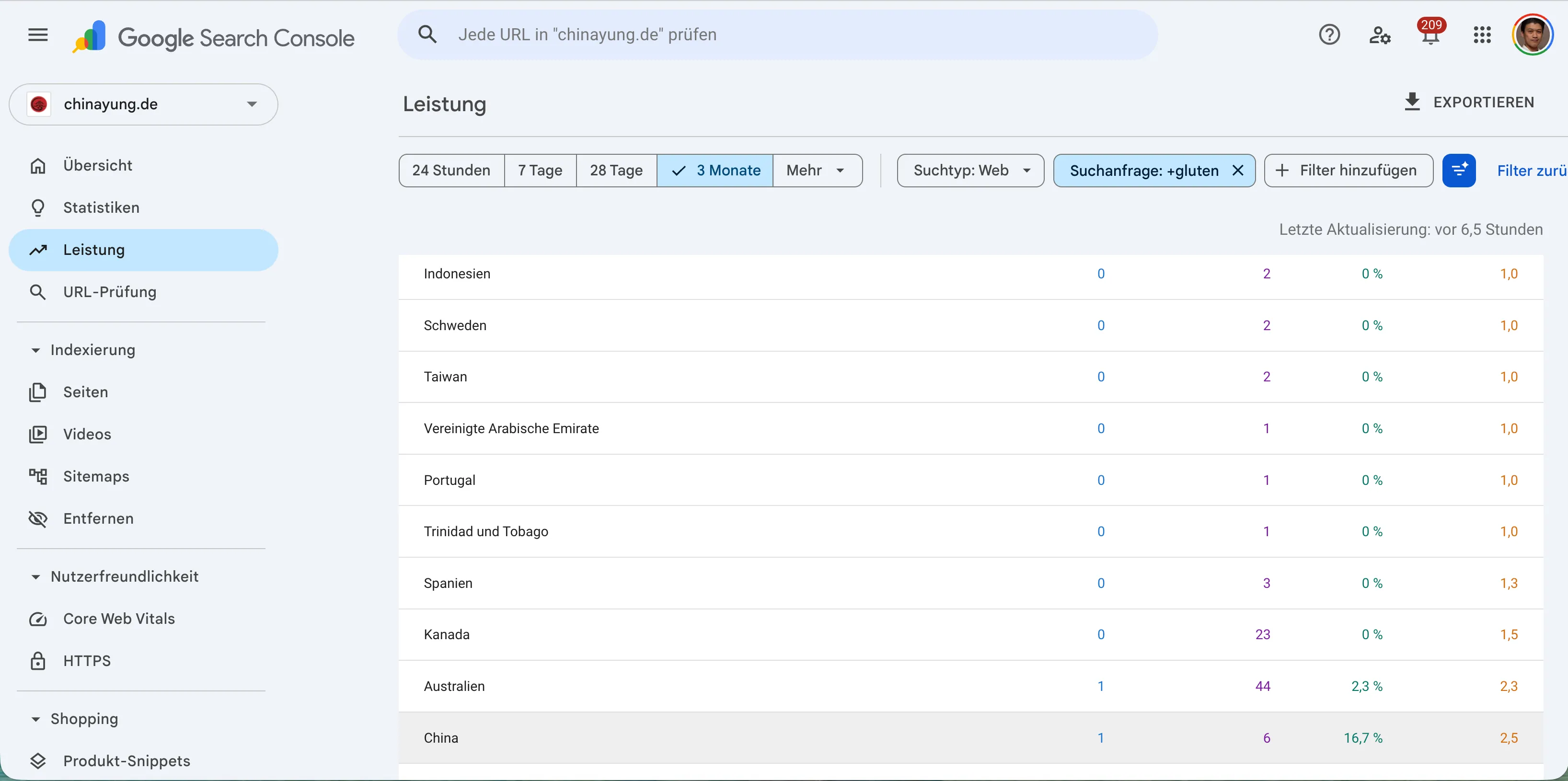
Task: Open the hamburger main menu
Action: click(38, 34)
